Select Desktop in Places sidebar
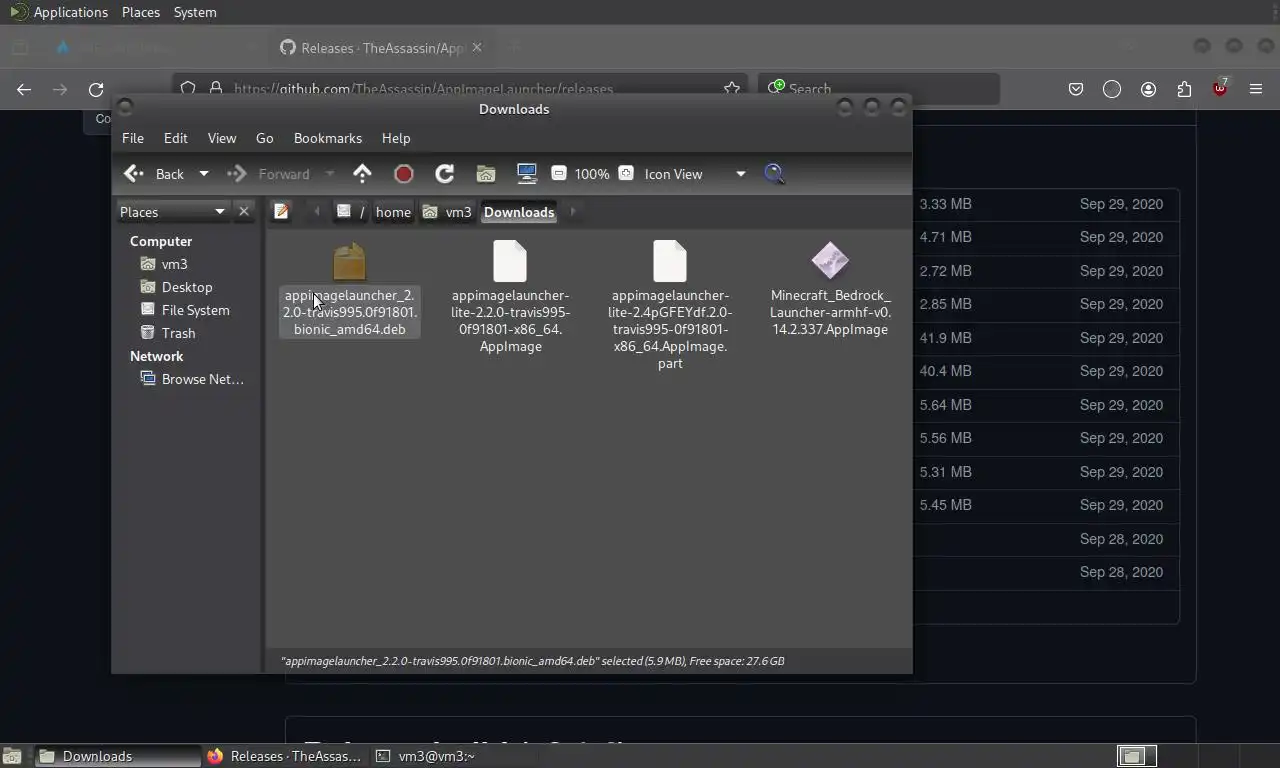 pyautogui.click(x=187, y=287)
